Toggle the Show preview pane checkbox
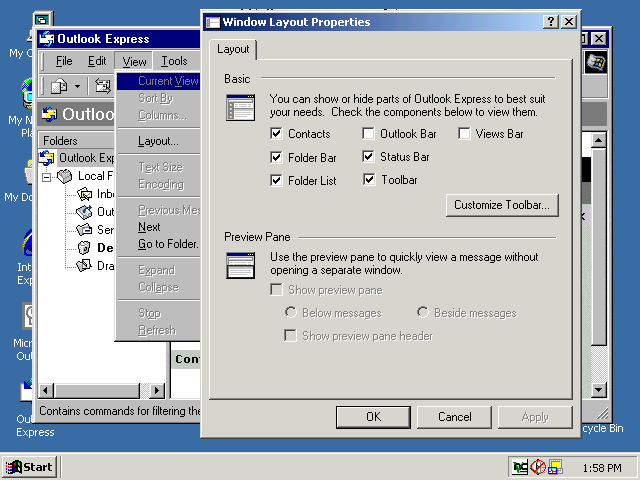This screenshot has width=640, height=480. tap(276, 290)
